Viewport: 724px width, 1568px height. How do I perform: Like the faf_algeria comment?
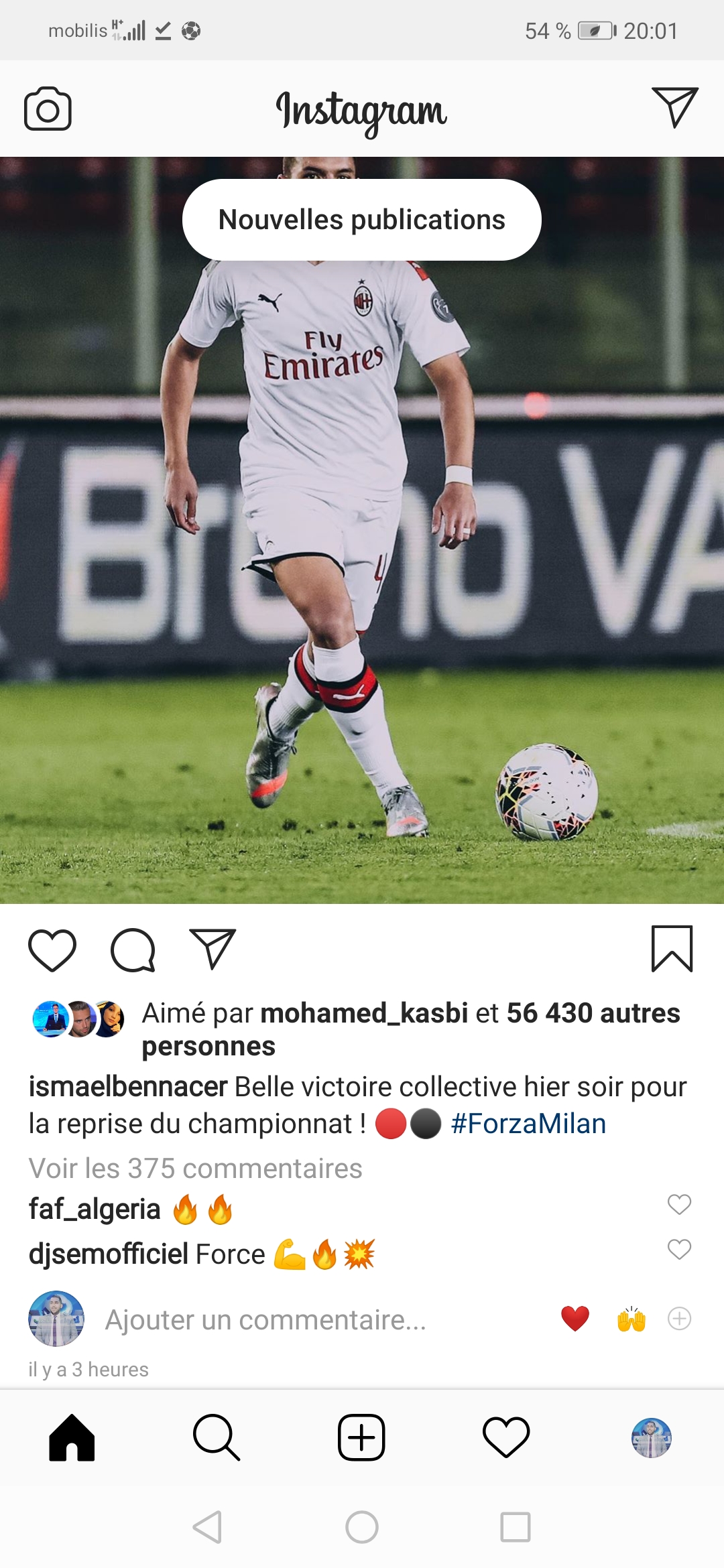point(679,1204)
